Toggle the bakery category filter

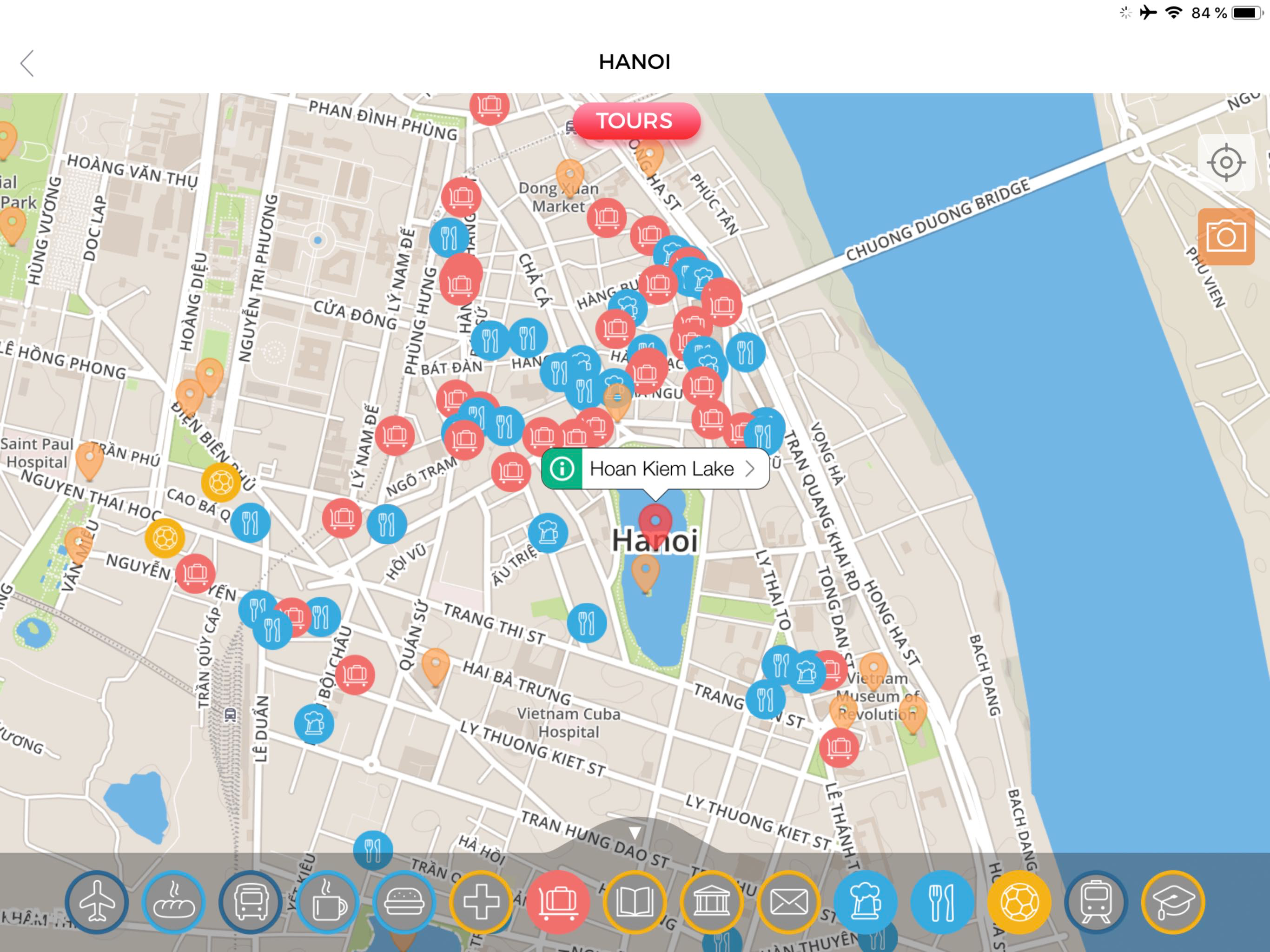pos(174,902)
